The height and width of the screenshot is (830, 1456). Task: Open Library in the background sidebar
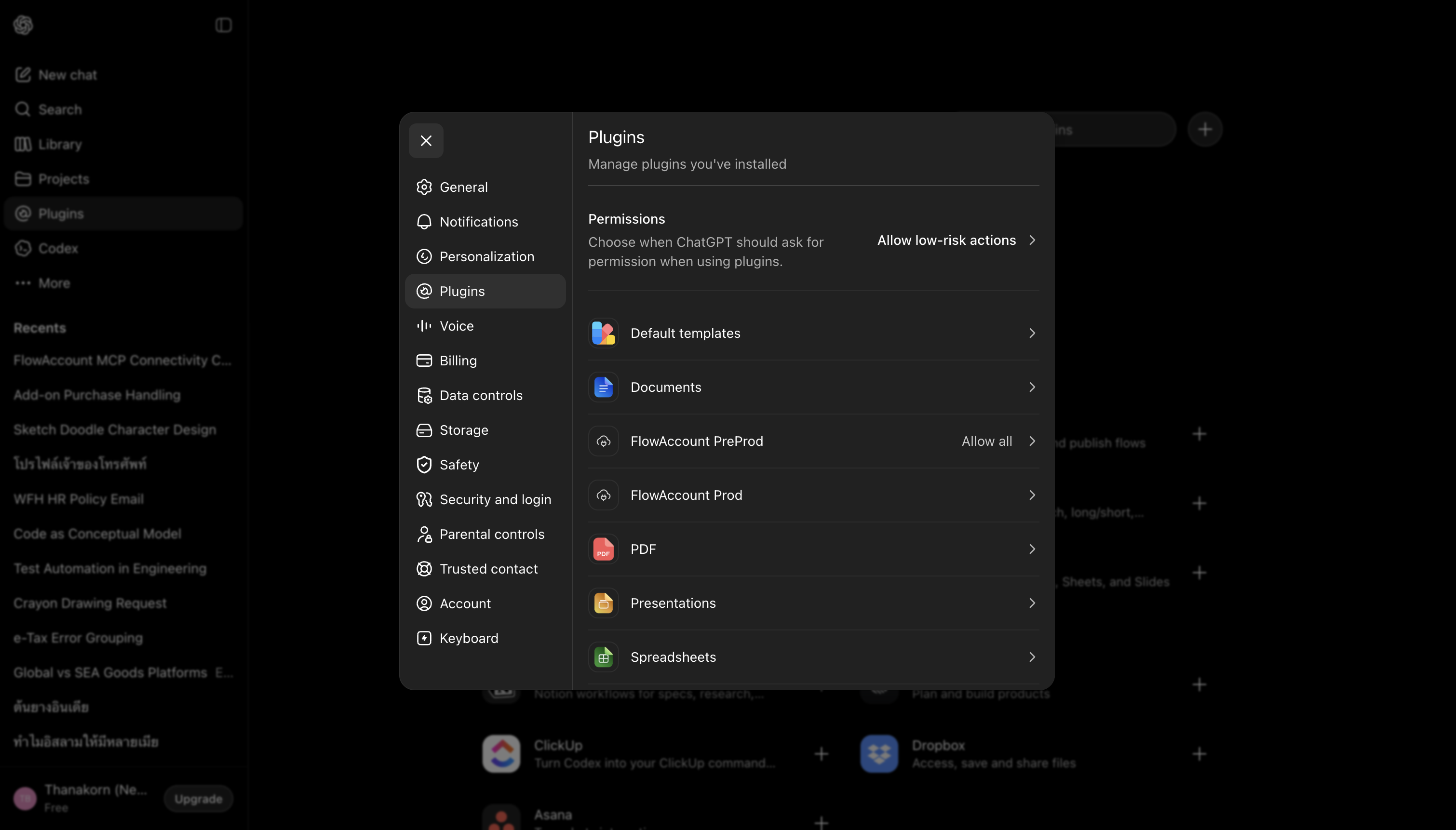pyautogui.click(x=123, y=144)
